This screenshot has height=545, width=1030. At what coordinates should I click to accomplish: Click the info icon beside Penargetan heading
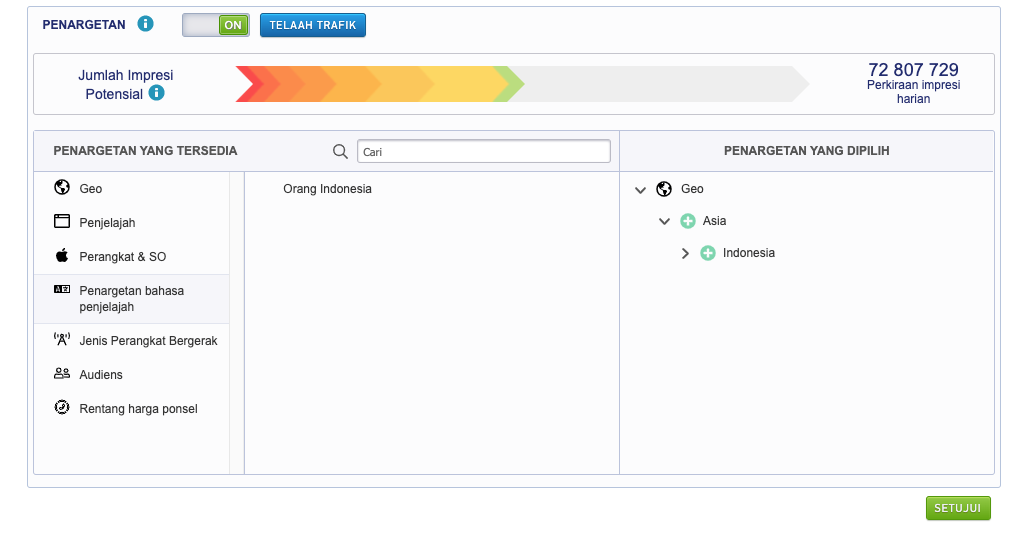coord(146,24)
